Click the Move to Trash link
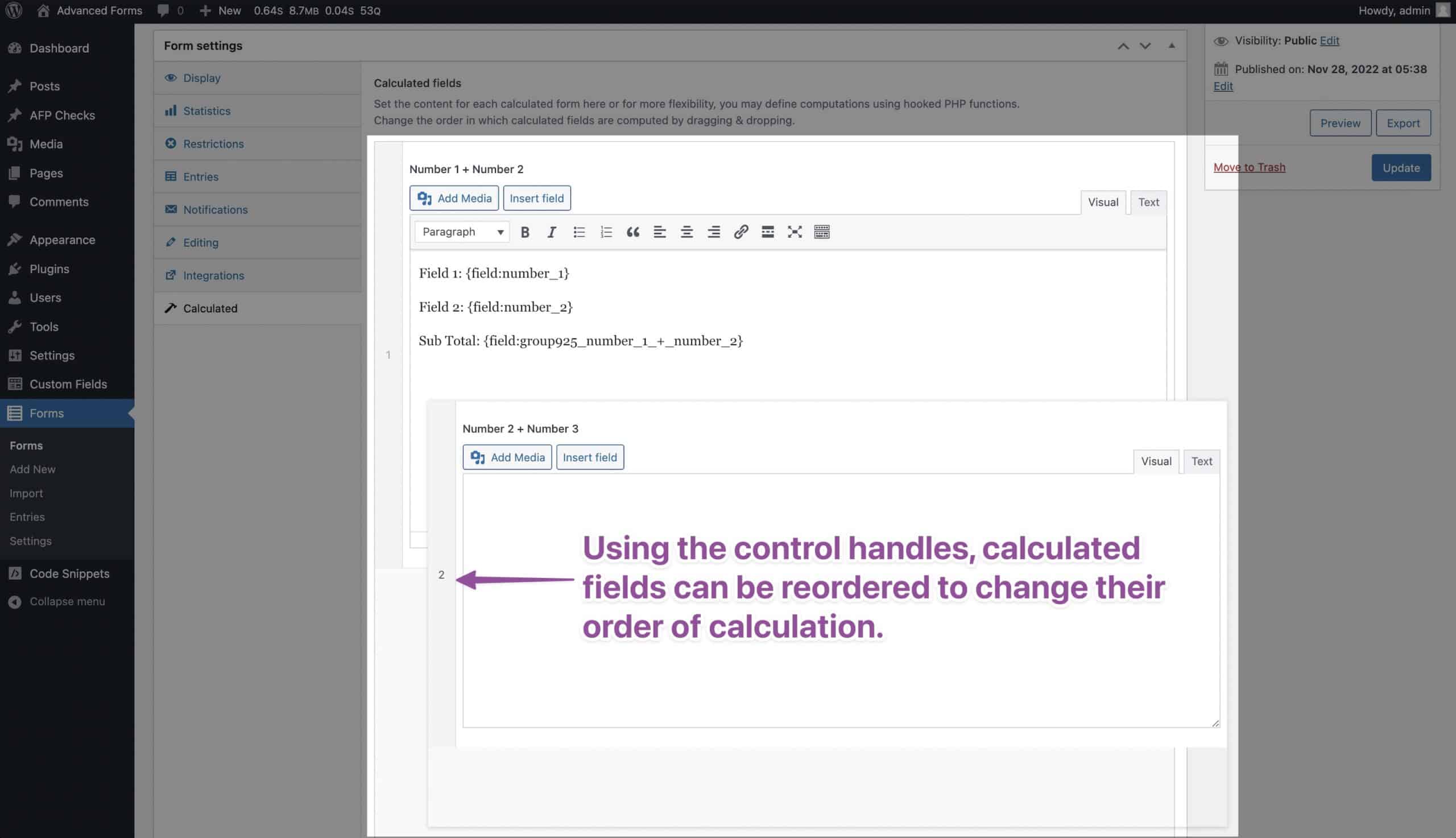The image size is (1456, 838). click(x=1249, y=167)
